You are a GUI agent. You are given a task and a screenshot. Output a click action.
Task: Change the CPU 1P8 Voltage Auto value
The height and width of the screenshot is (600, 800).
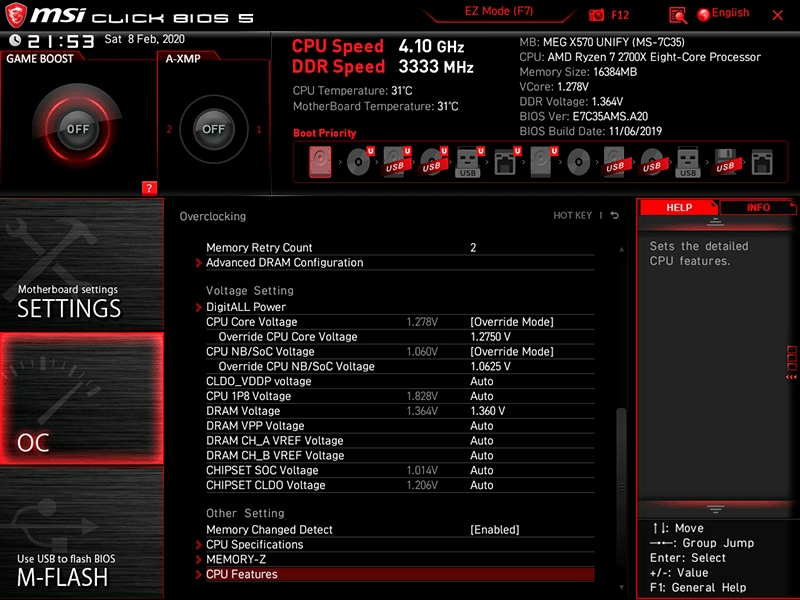pyautogui.click(x=482, y=396)
